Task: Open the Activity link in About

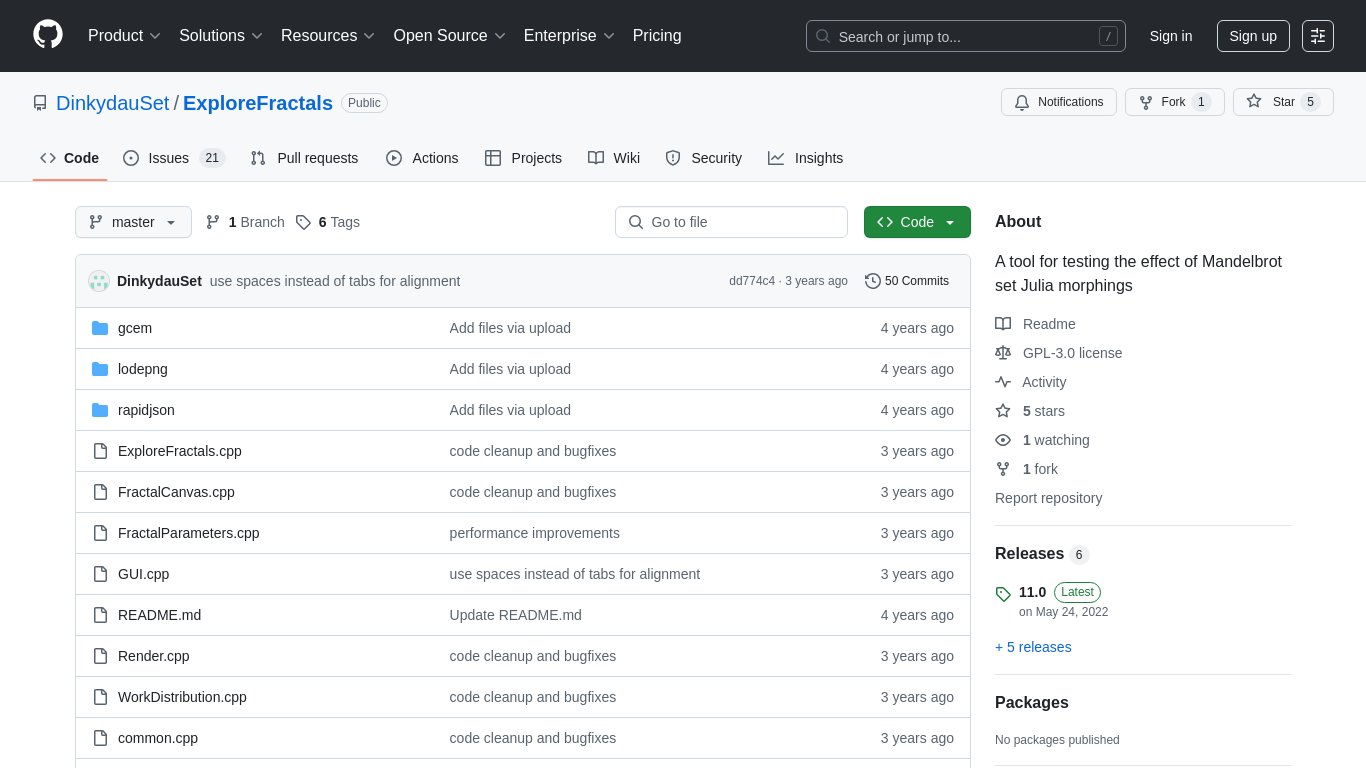Action: [x=1043, y=382]
